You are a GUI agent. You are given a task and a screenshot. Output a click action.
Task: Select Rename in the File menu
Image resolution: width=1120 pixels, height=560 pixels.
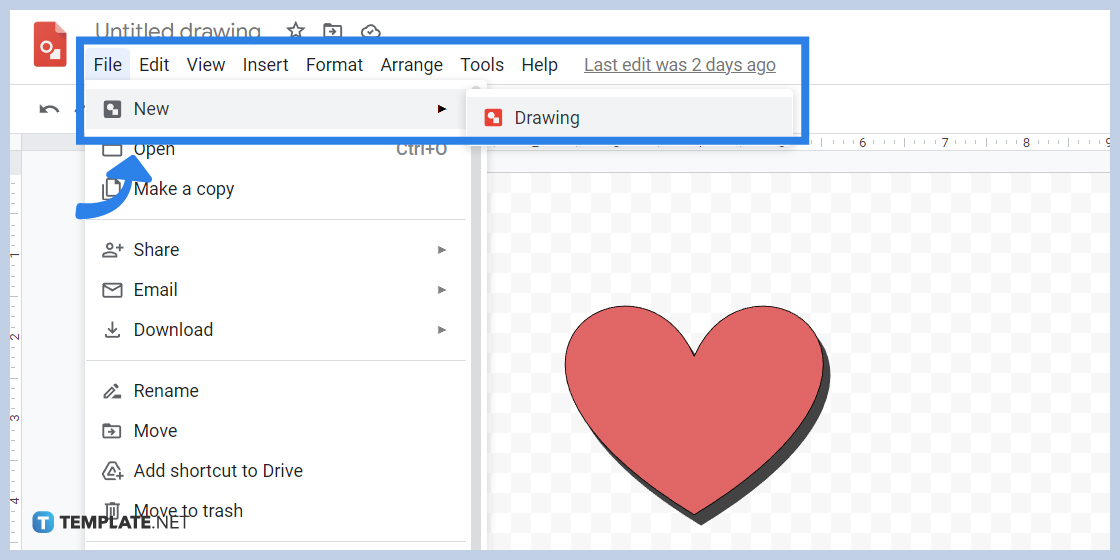(276, 391)
